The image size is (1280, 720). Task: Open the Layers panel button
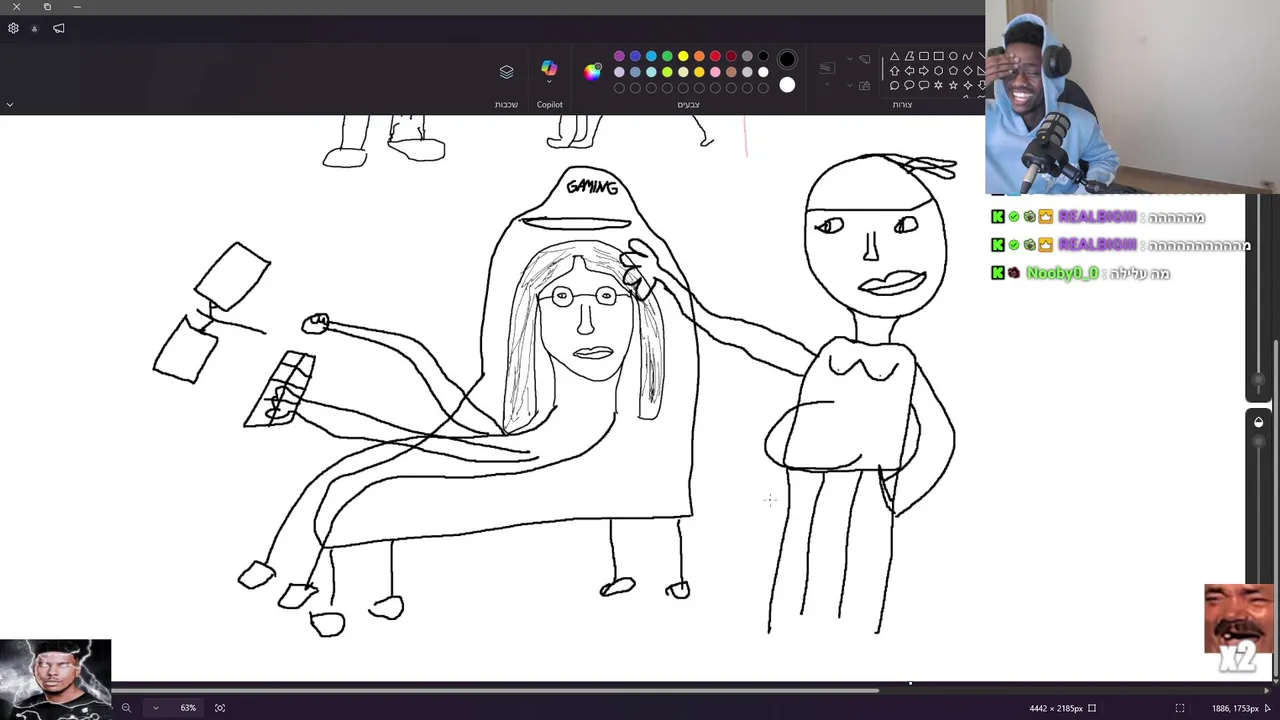(506, 71)
